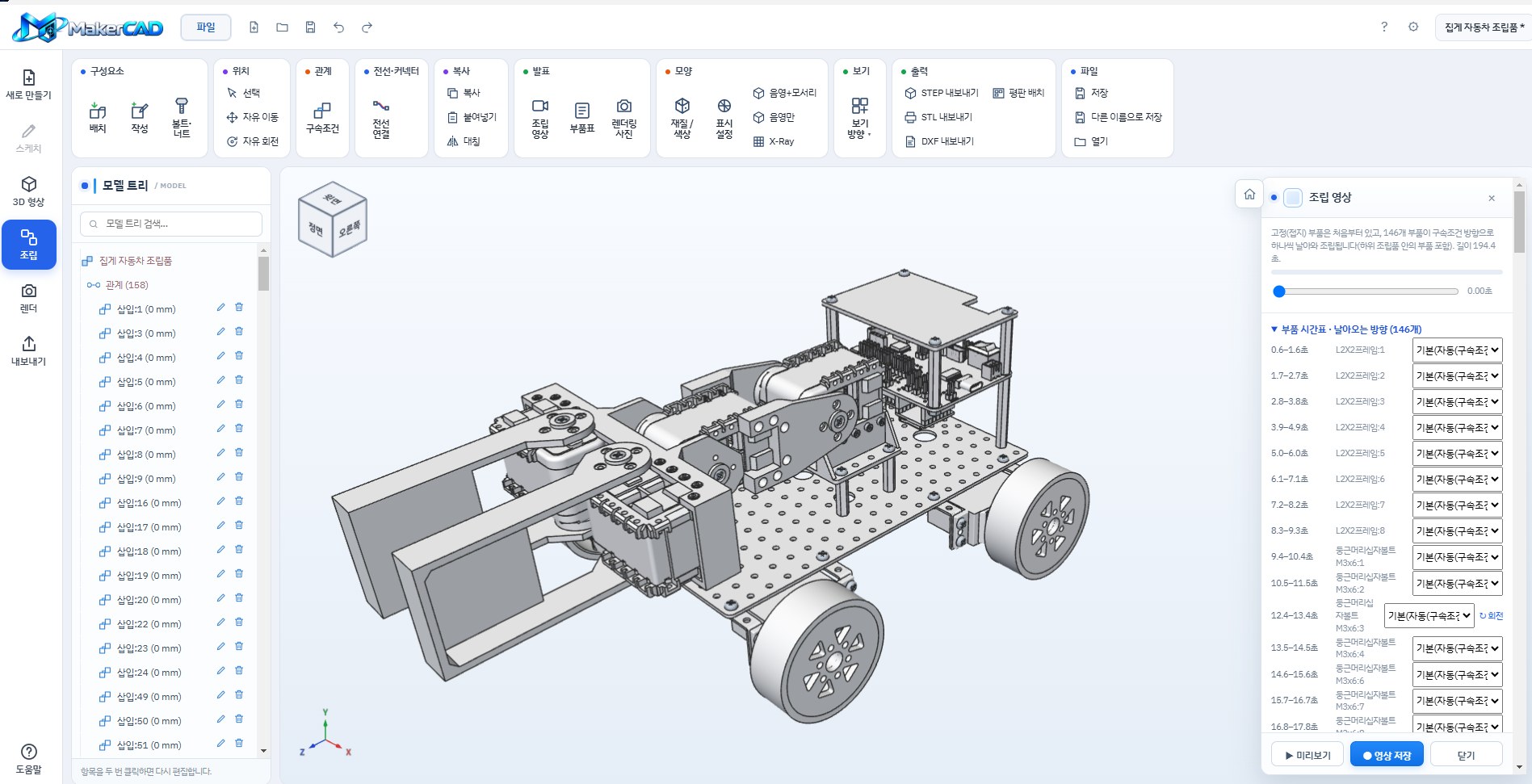Click the 구속조건 constraint icon

tap(322, 117)
